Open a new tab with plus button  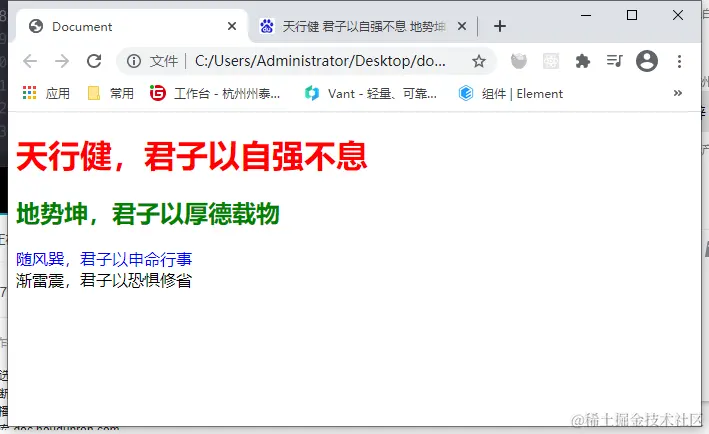[x=500, y=26]
